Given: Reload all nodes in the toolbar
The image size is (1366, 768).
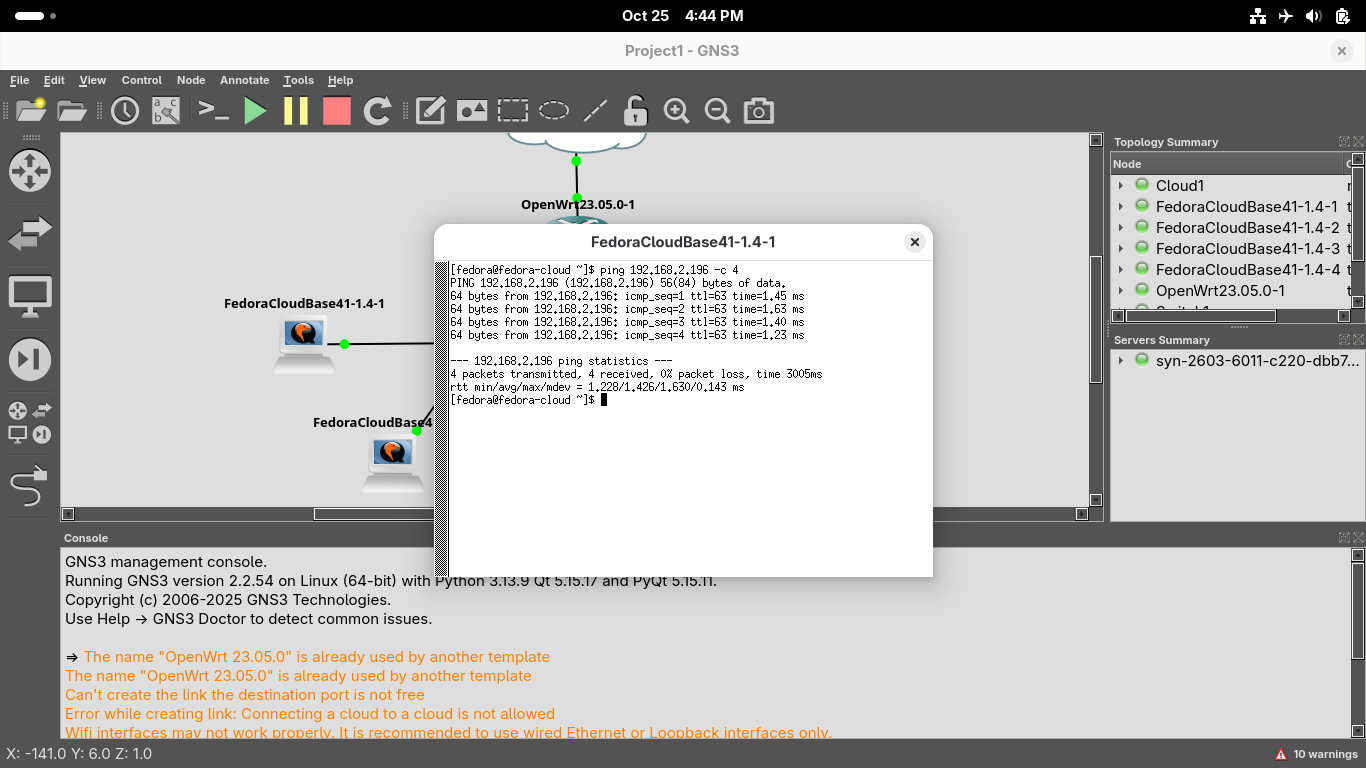Looking at the screenshot, I should point(377,111).
